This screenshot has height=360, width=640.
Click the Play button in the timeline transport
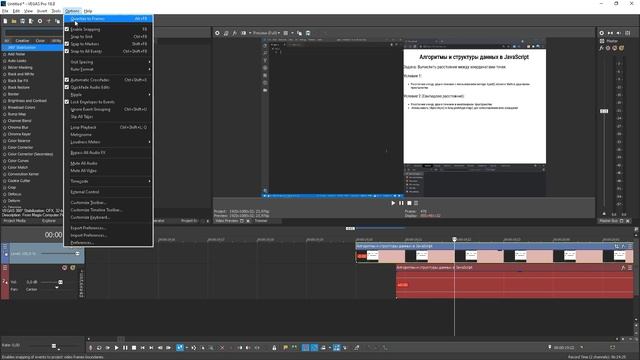[117, 348]
